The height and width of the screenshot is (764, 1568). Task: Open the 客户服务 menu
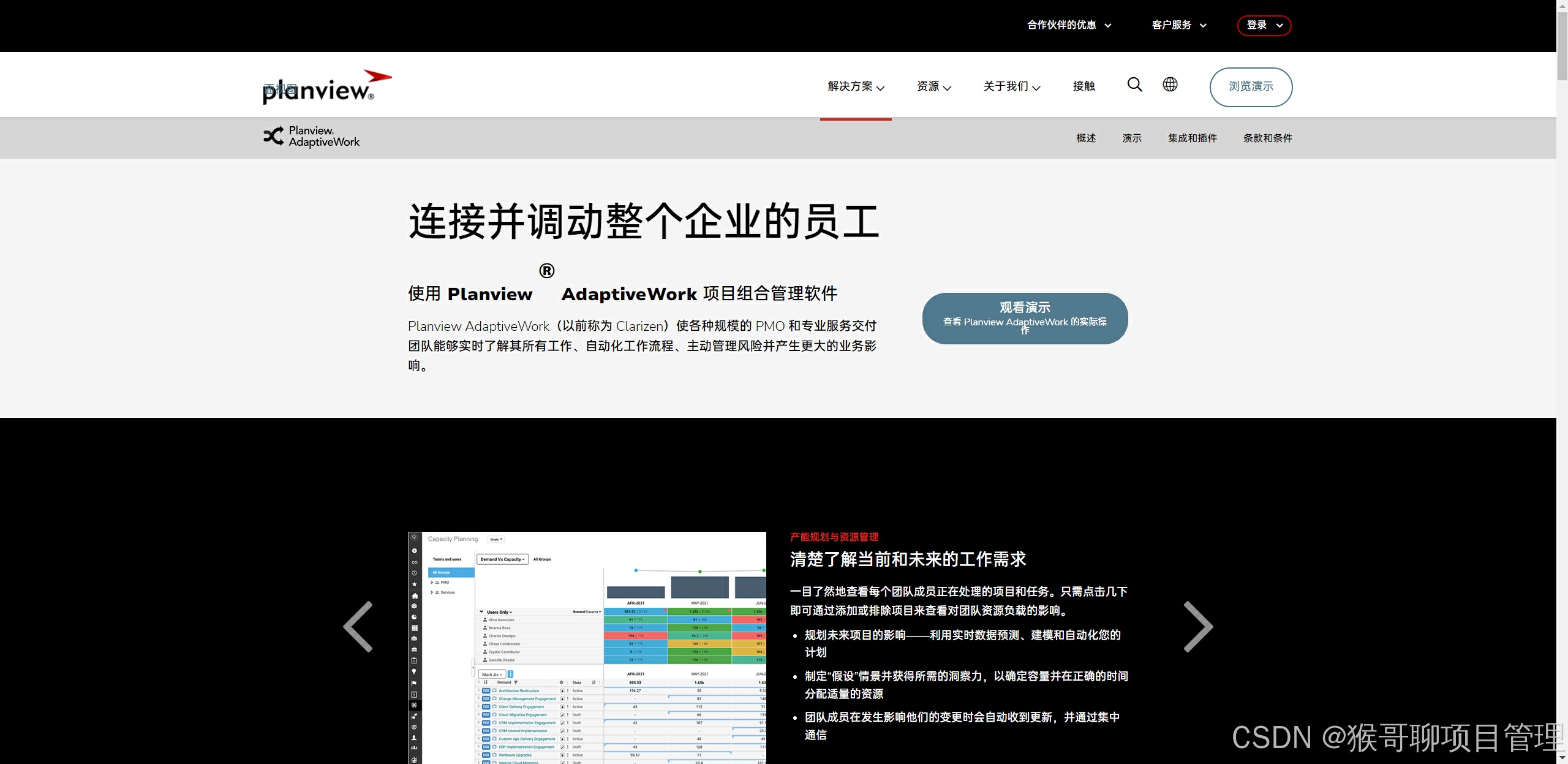point(1178,25)
